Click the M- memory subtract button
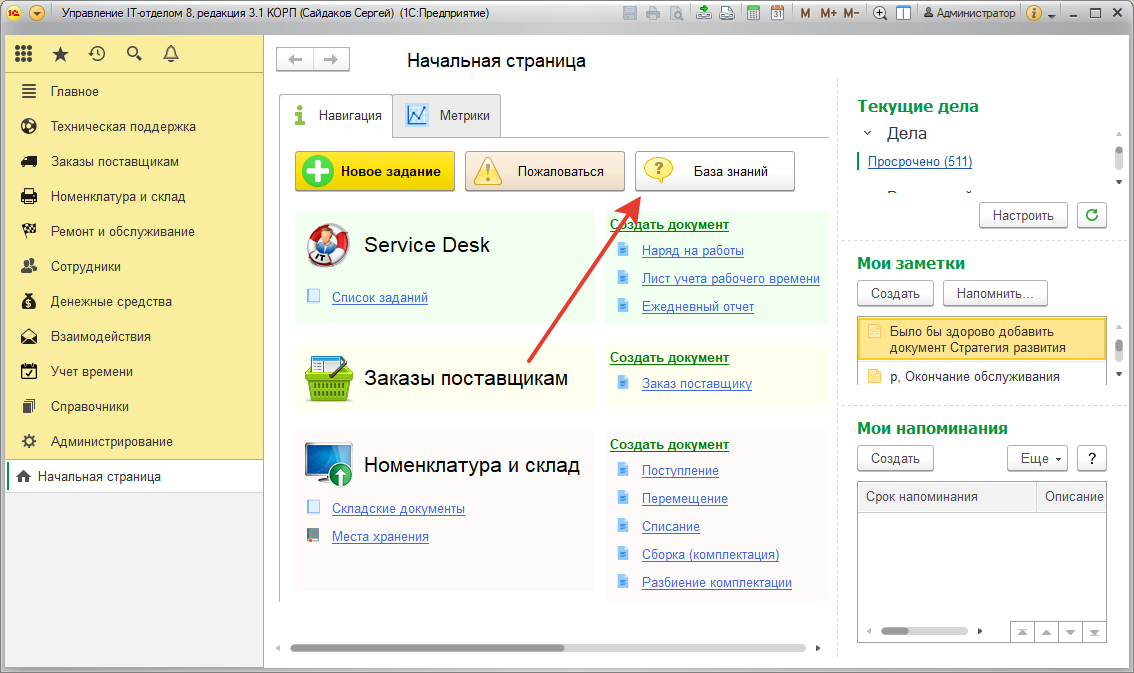Image resolution: width=1134 pixels, height=673 pixels. click(851, 13)
